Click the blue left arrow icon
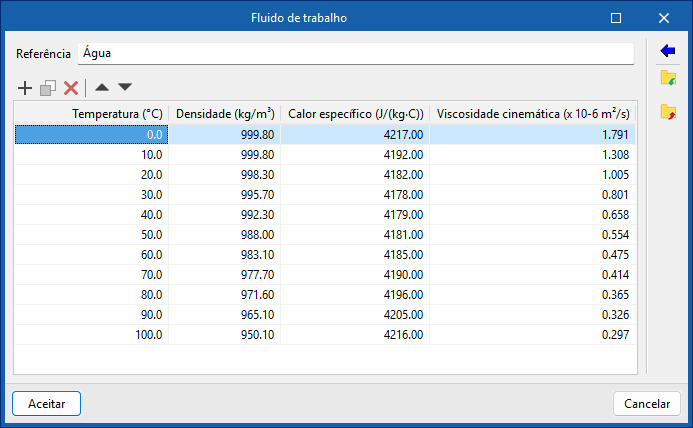693x428 pixels. [x=668, y=50]
